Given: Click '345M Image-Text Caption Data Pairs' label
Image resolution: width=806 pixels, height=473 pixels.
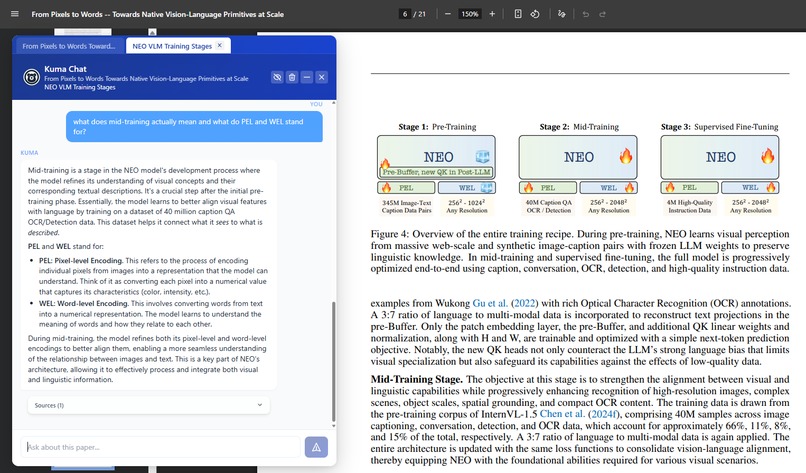Looking at the screenshot, I should coord(406,206).
